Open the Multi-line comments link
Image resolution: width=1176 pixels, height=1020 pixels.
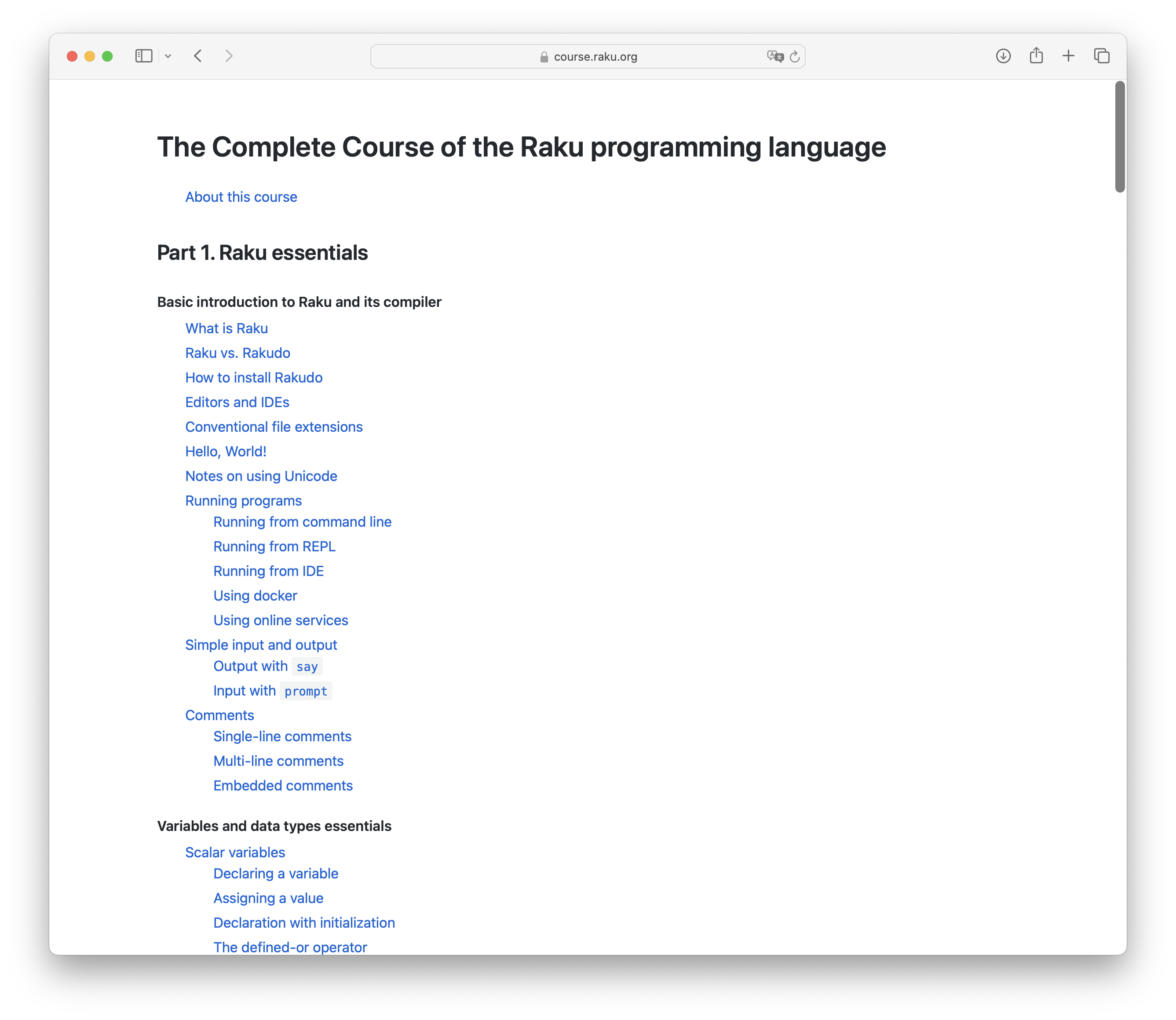click(x=278, y=761)
